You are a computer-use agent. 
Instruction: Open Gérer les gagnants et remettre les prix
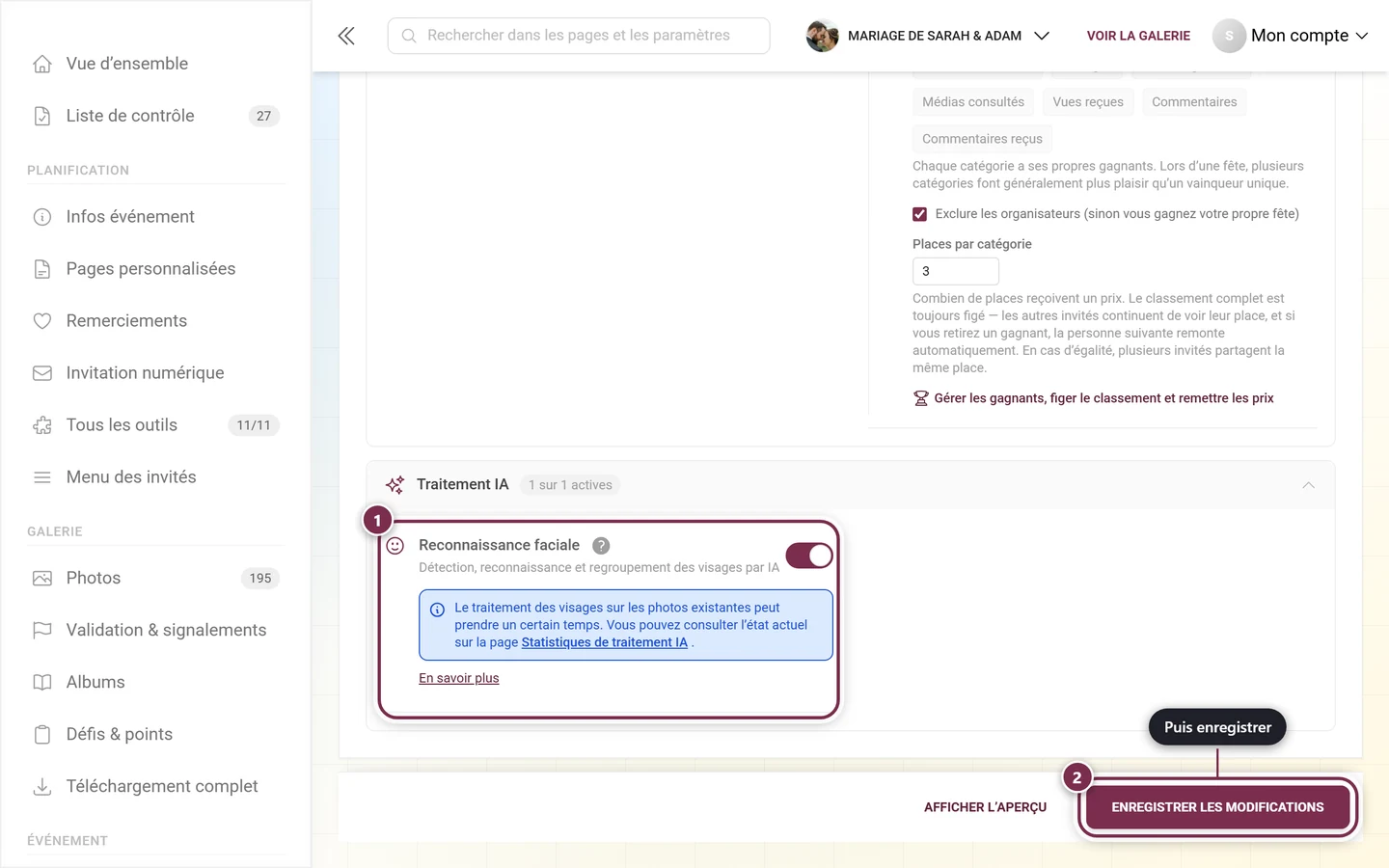pyautogui.click(x=1093, y=398)
